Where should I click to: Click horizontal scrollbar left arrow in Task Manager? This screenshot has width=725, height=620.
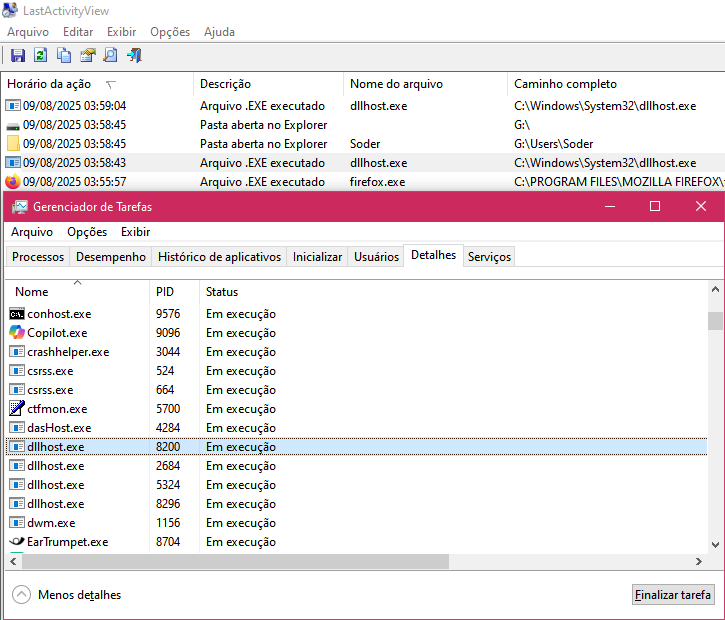(13, 561)
